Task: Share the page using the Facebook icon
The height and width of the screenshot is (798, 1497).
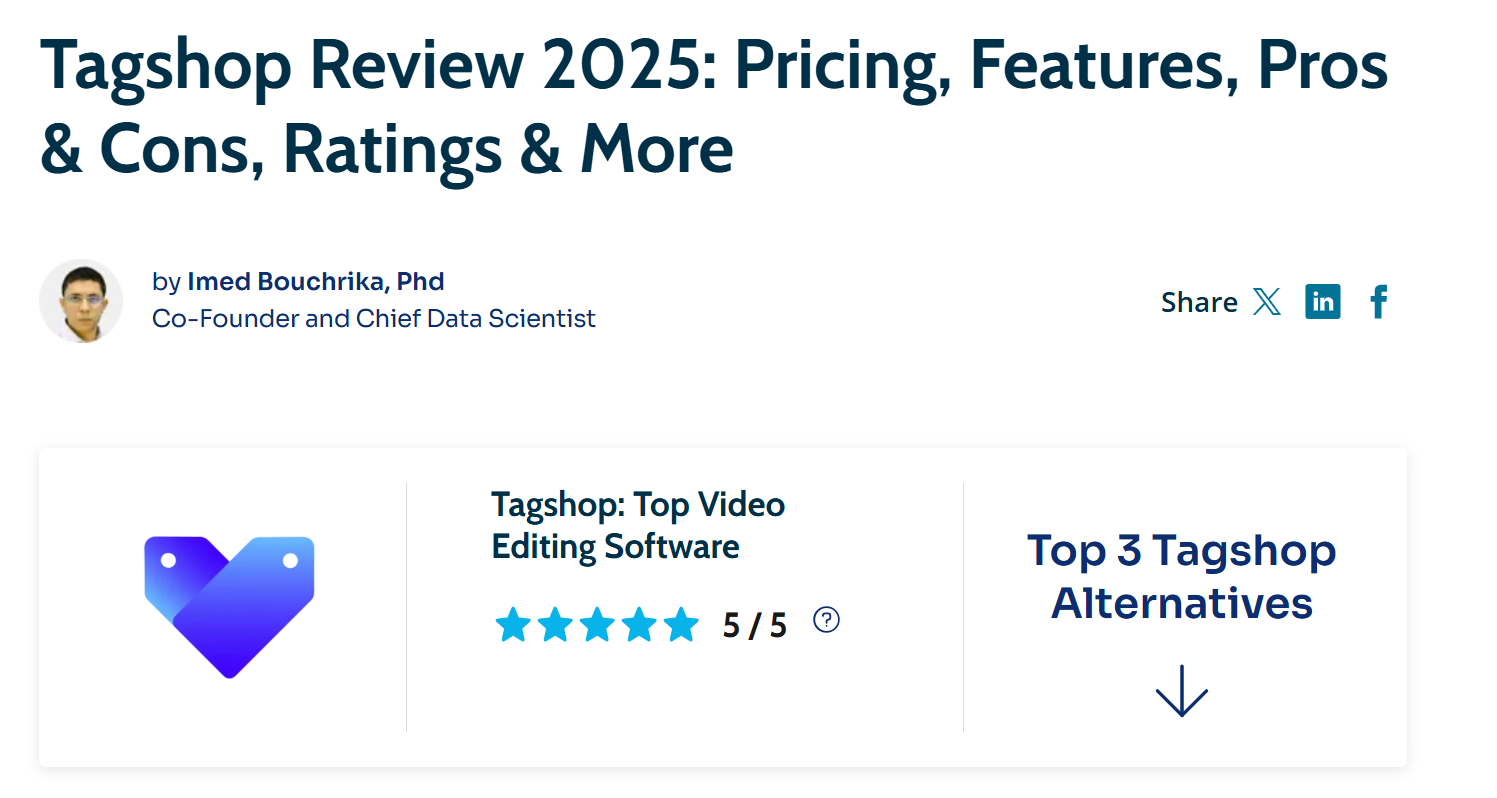Action: (x=1379, y=301)
